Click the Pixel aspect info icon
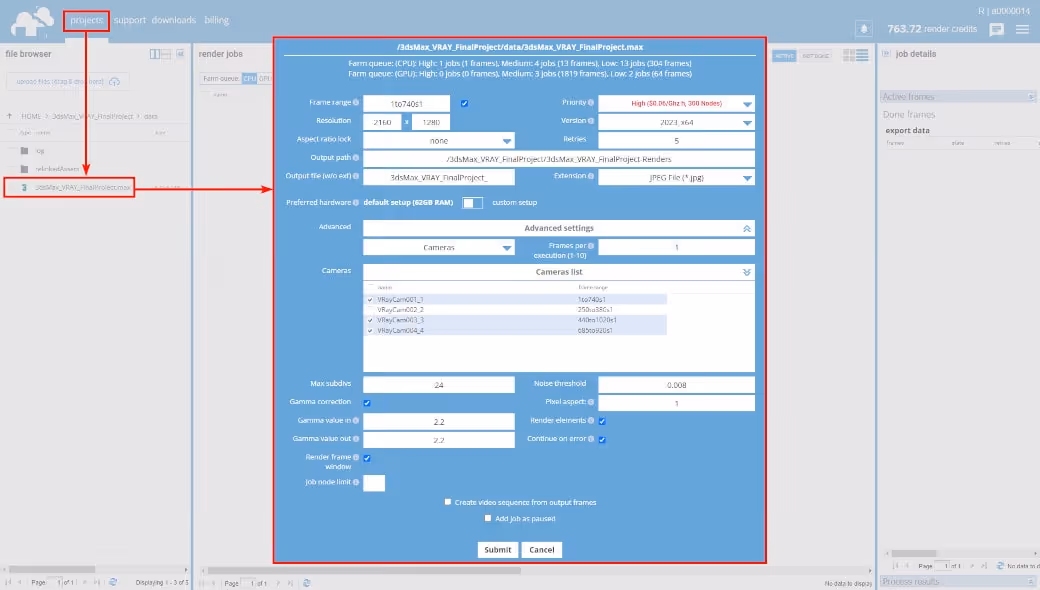 [591, 402]
